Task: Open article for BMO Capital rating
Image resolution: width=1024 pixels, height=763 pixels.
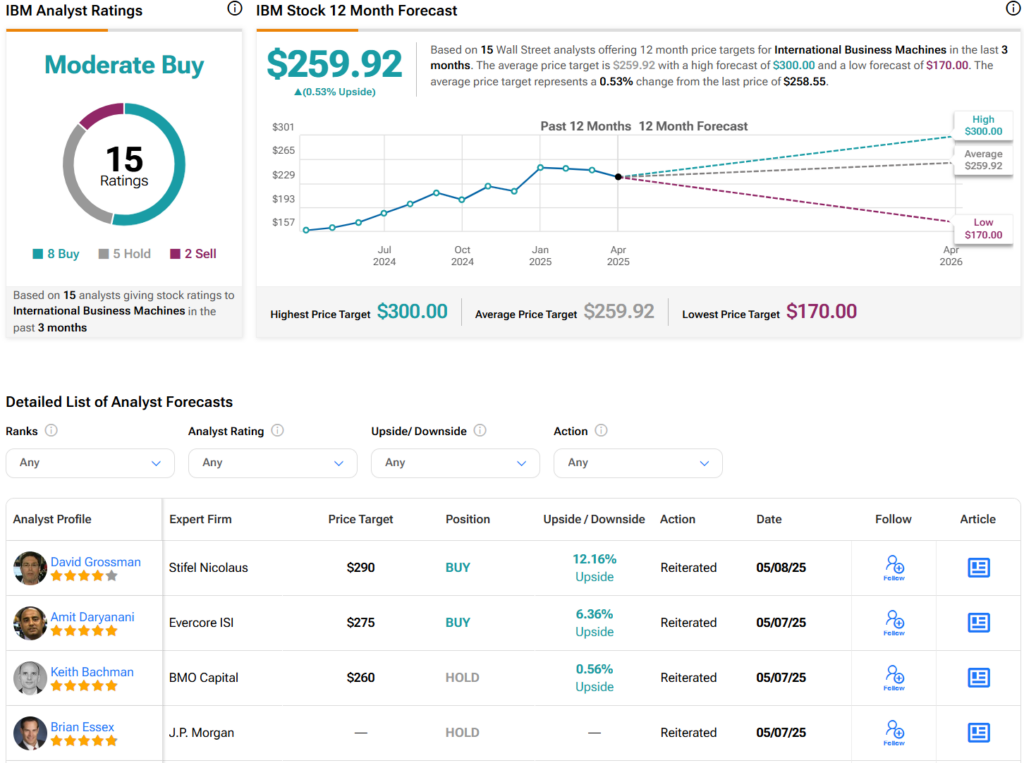Action: coord(978,677)
